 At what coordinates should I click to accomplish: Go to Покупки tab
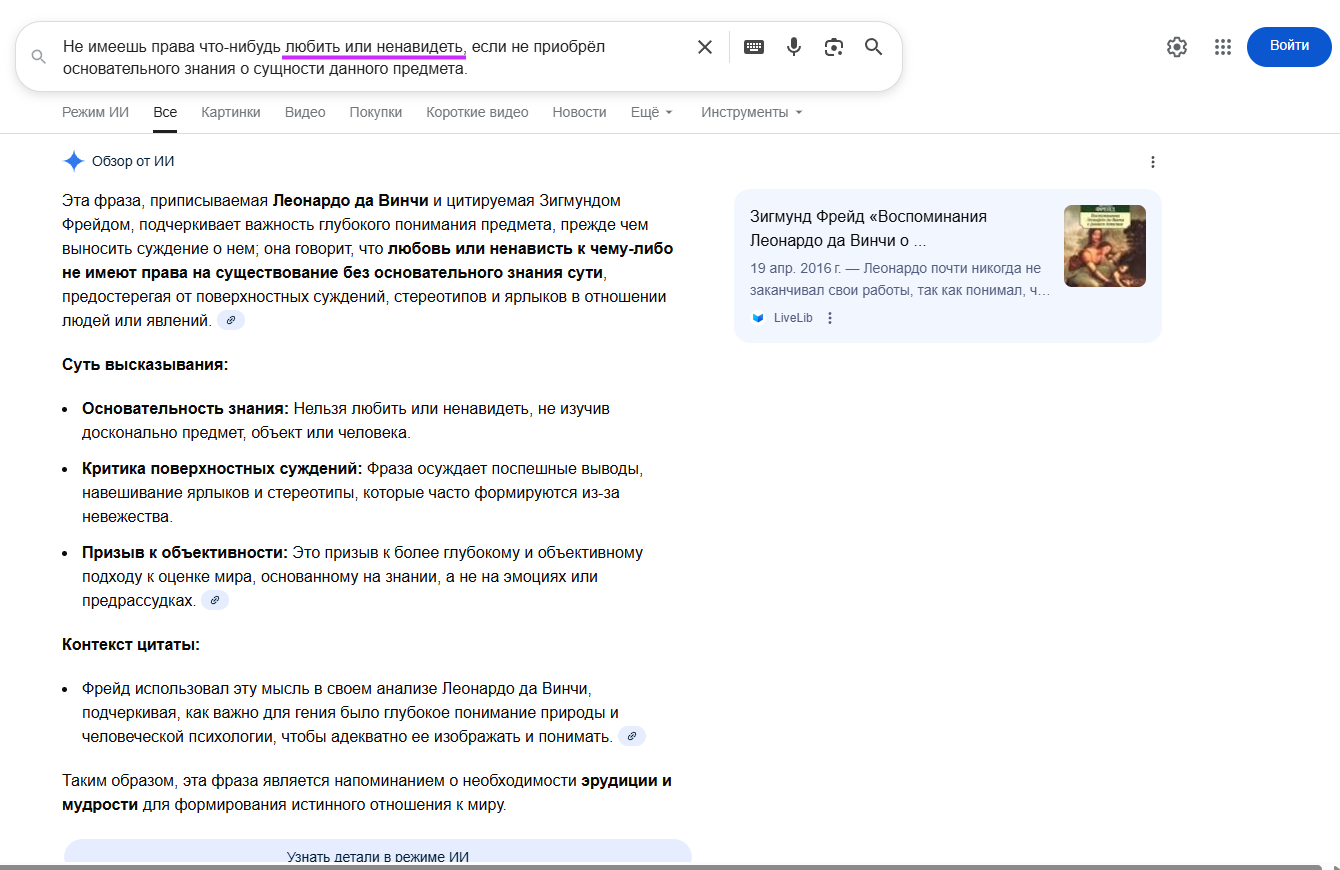tap(376, 112)
